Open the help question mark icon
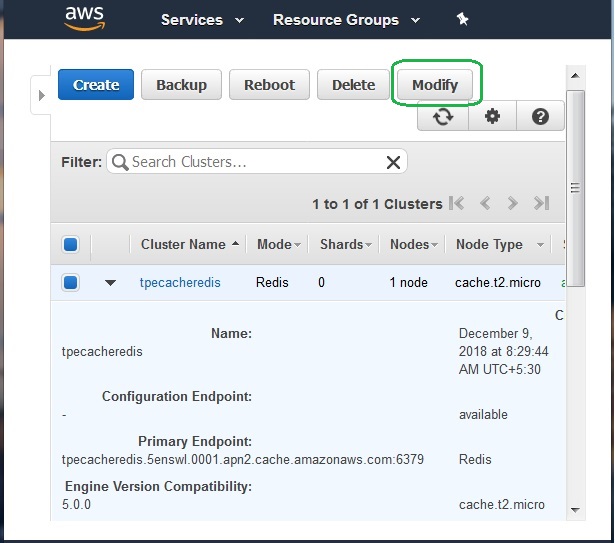615x543 pixels. coord(540,117)
